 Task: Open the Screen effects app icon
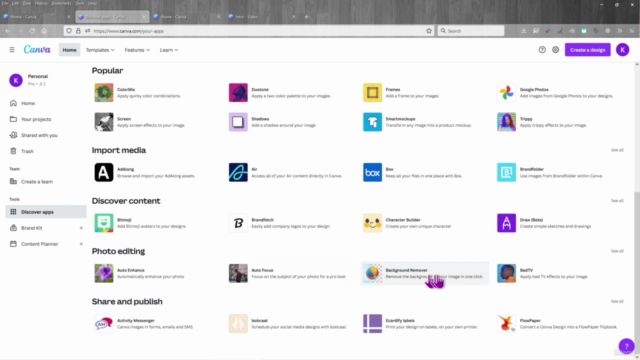(x=104, y=122)
